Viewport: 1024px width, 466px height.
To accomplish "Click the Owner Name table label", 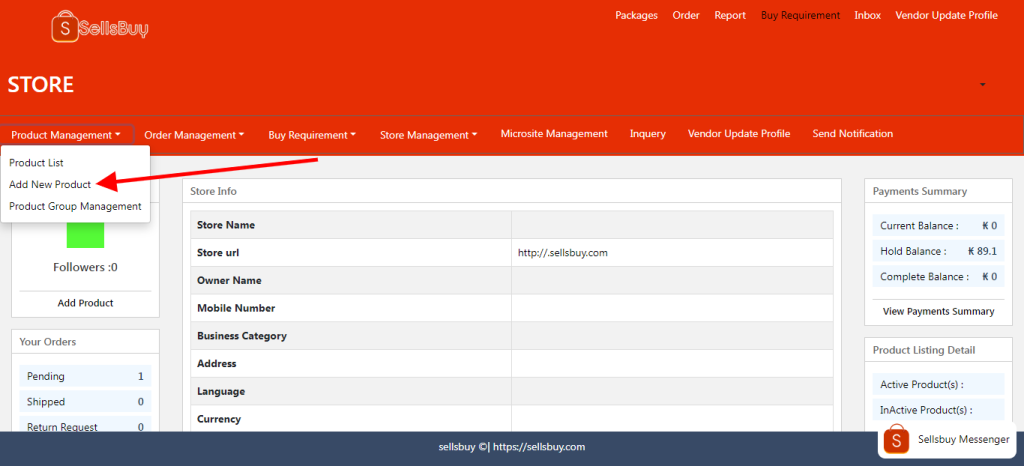I will point(229,281).
